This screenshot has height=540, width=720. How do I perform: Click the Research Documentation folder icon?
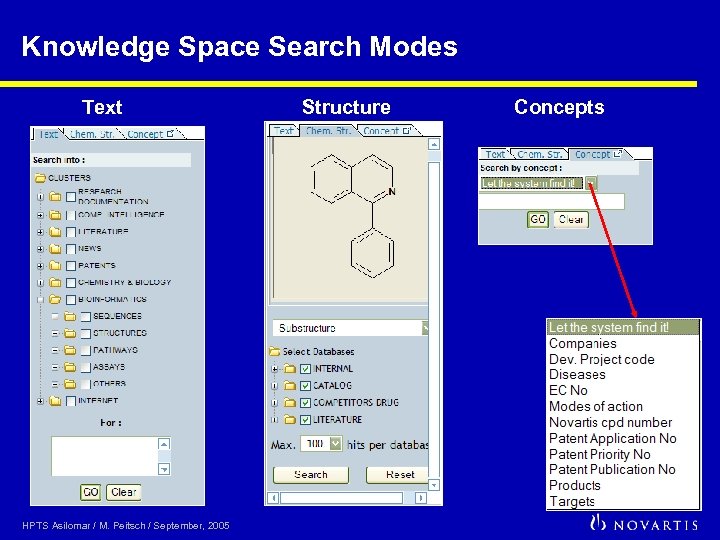[x=55, y=197]
